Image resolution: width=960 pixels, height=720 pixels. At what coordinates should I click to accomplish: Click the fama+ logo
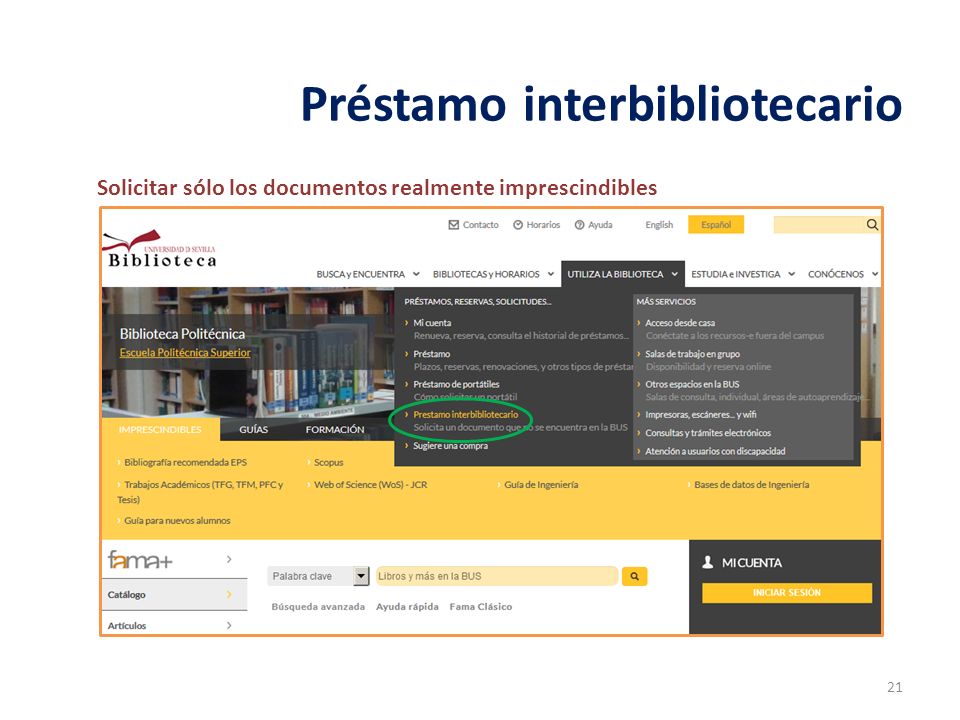click(x=140, y=560)
